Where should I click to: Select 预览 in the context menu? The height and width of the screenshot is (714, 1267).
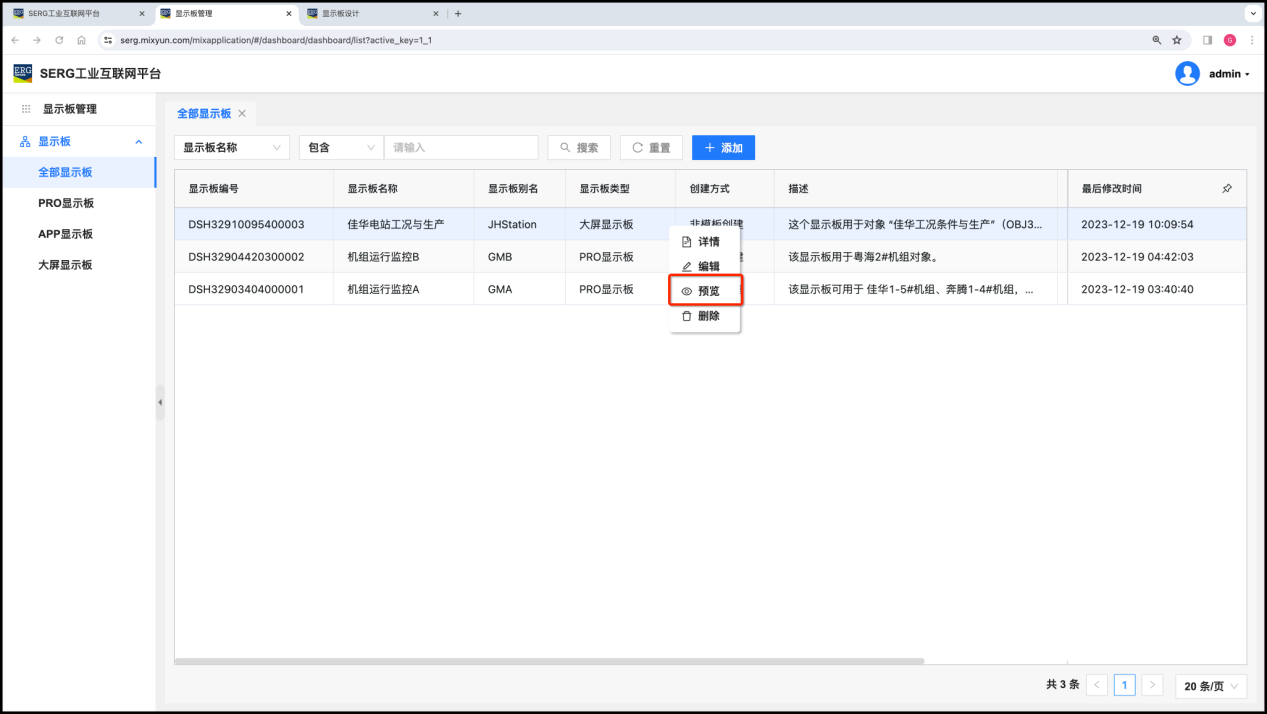[706, 291]
